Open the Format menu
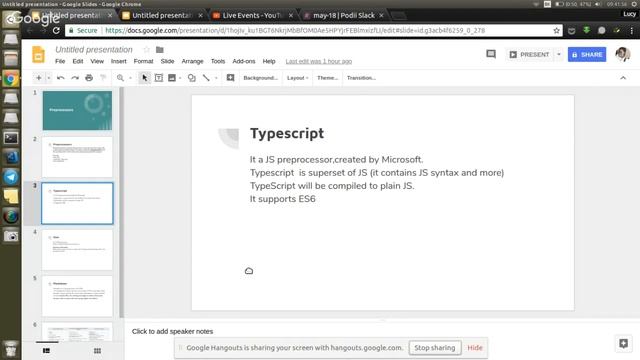The width and height of the screenshot is (640, 360). click(143, 61)
